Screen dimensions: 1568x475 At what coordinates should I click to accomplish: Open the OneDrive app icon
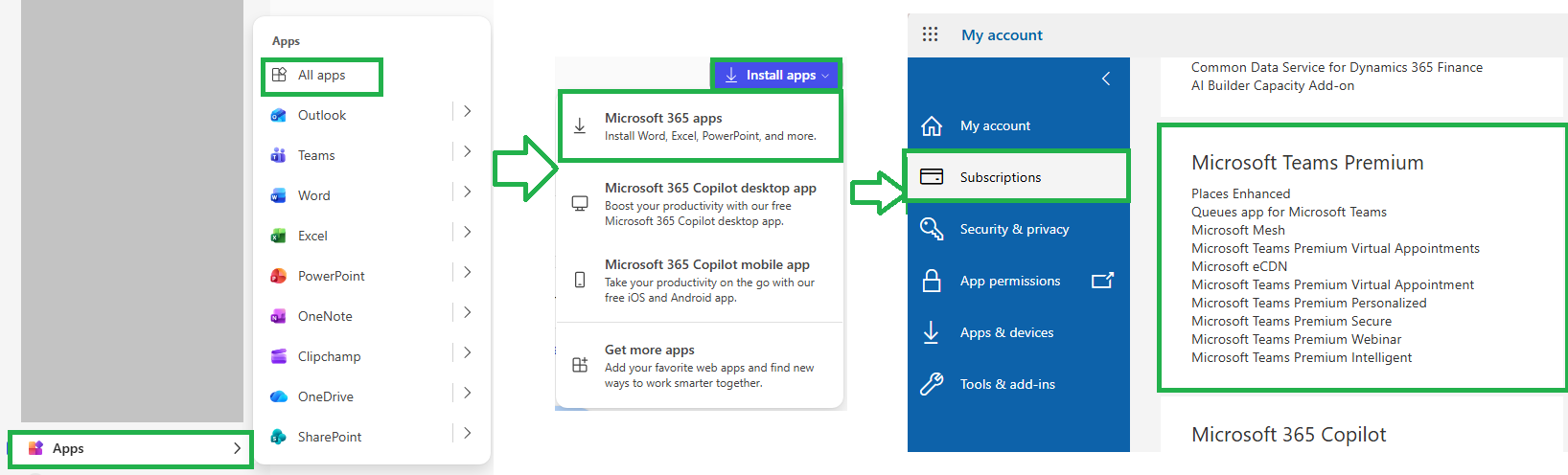279,396
